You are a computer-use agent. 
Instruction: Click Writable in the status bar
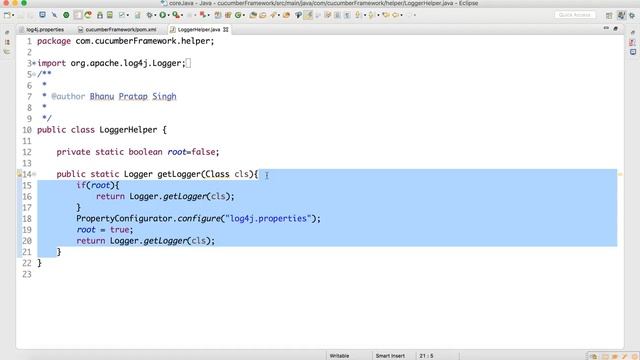[x=339, y=356]
